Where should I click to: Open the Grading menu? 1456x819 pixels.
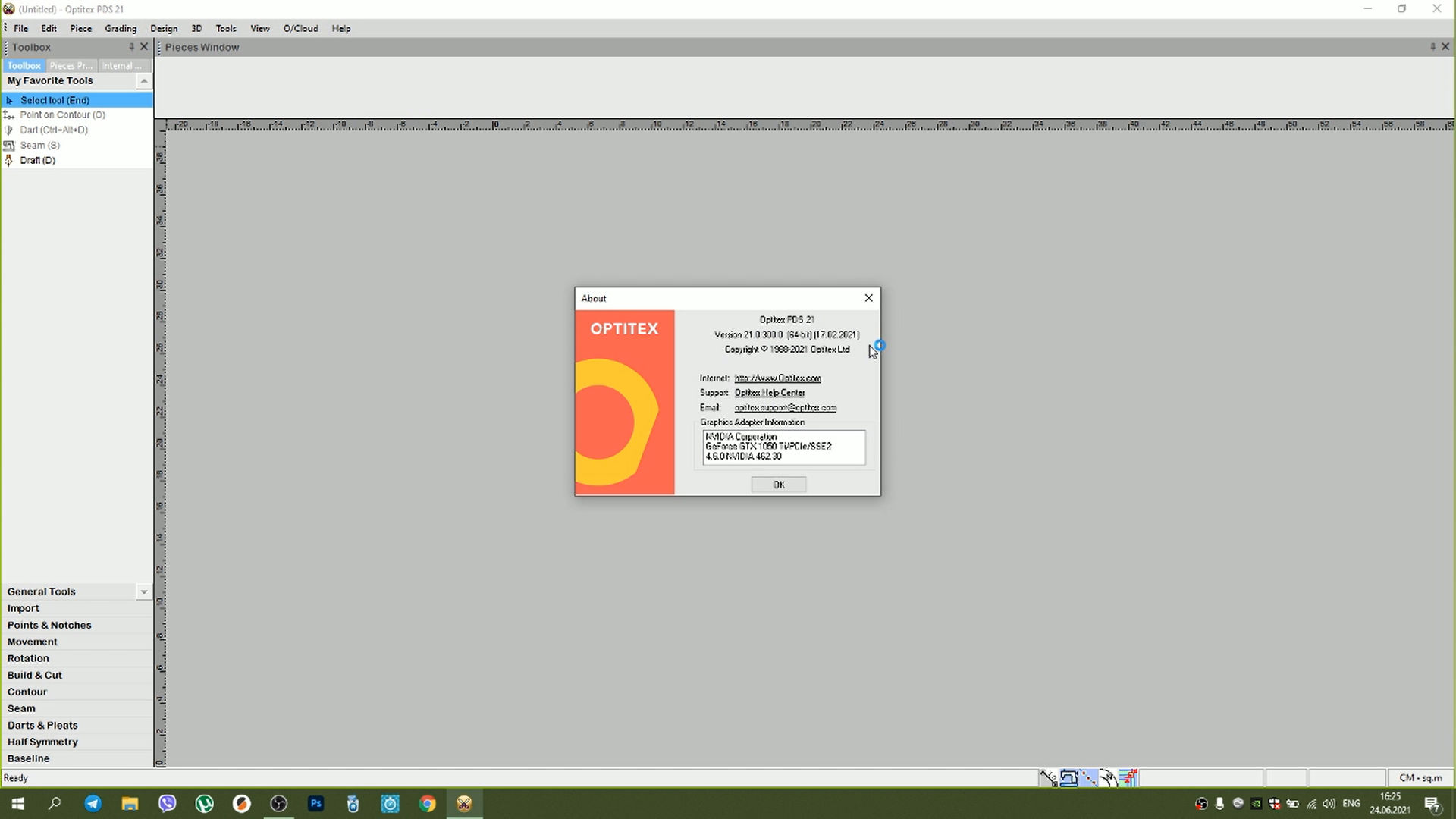121,28
